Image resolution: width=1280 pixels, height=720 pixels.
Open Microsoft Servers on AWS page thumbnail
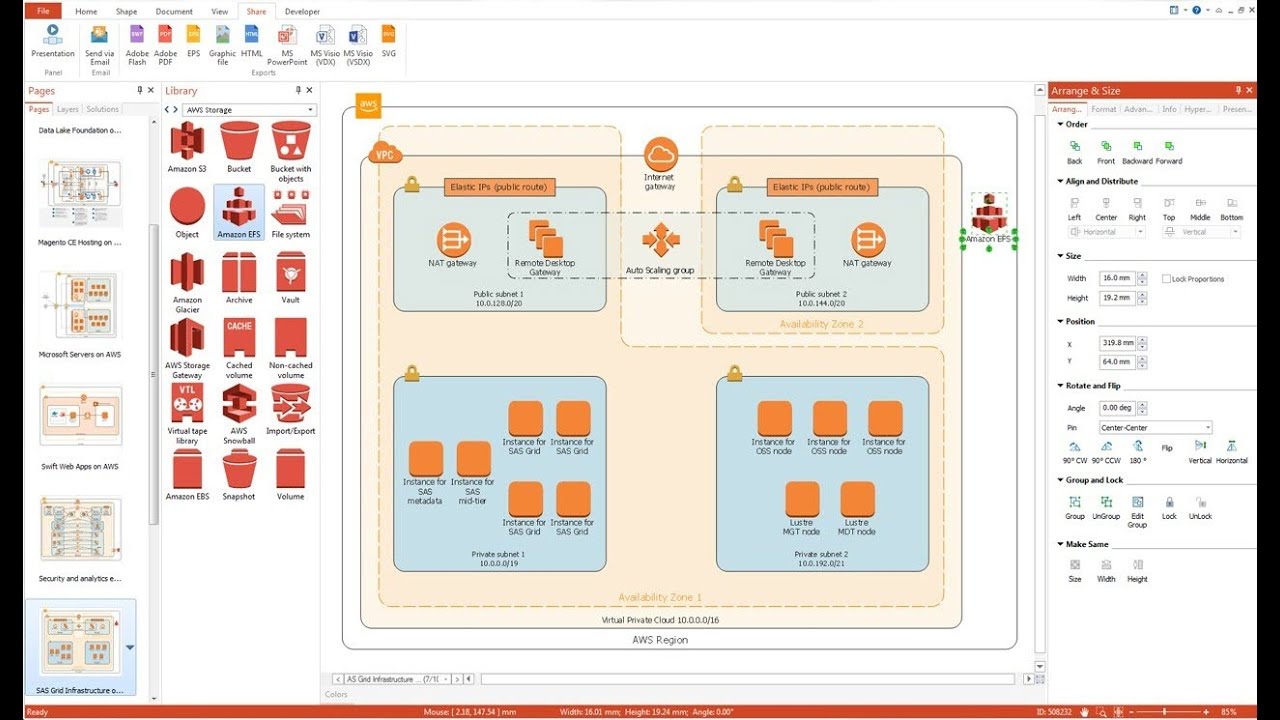[x=81, y=305]
